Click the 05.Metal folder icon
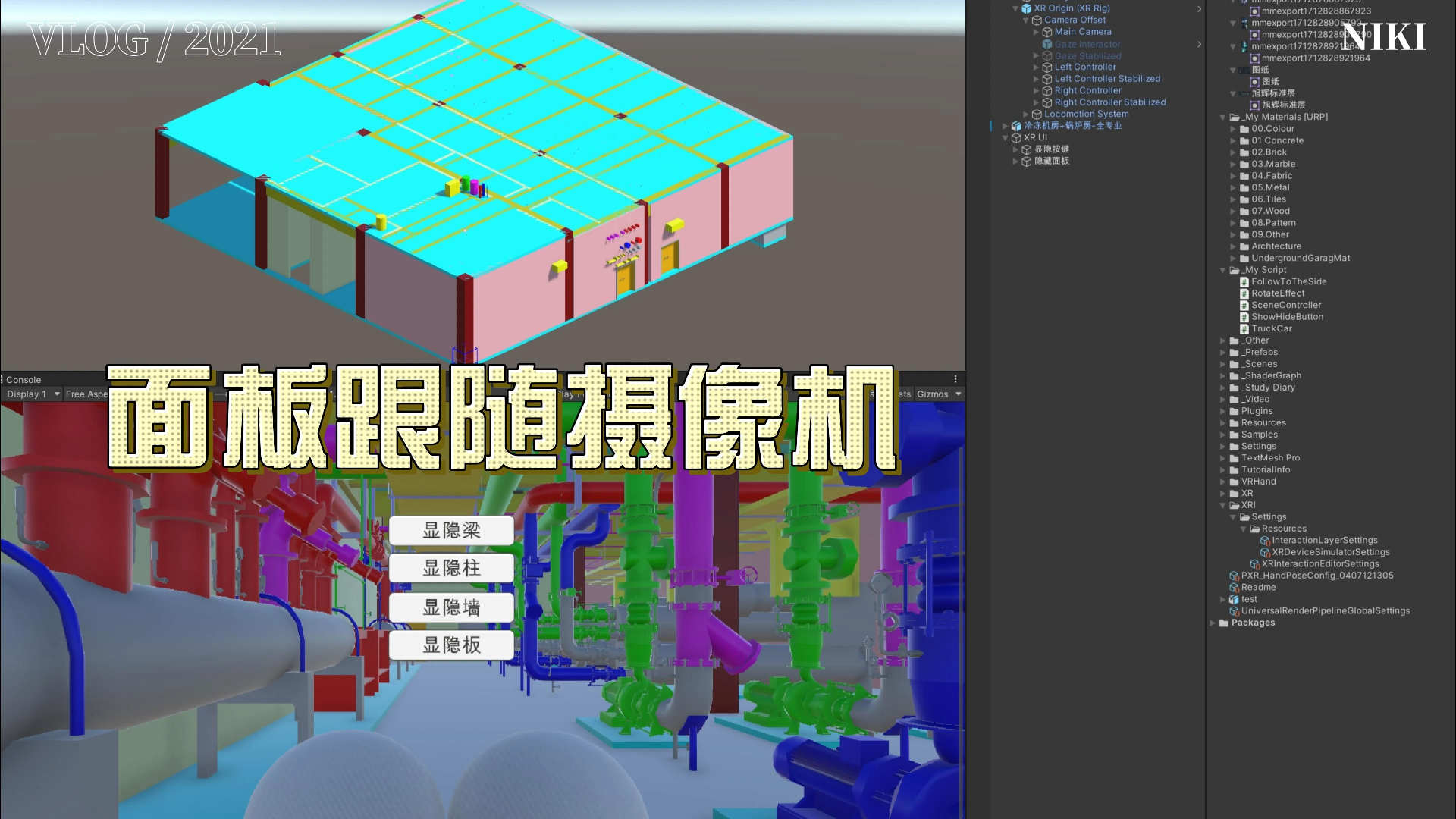1456x819 pixels. [1244, 188]
